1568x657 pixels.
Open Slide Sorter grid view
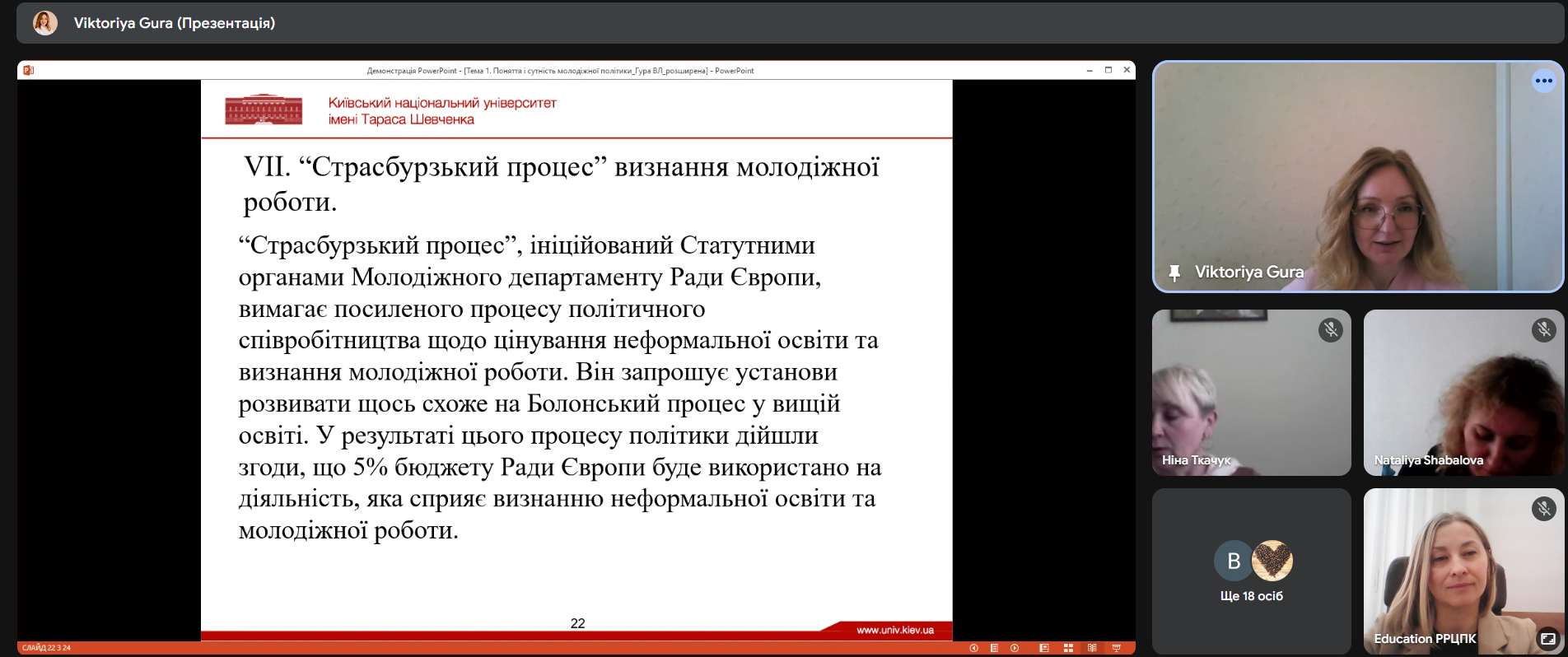1068,648
